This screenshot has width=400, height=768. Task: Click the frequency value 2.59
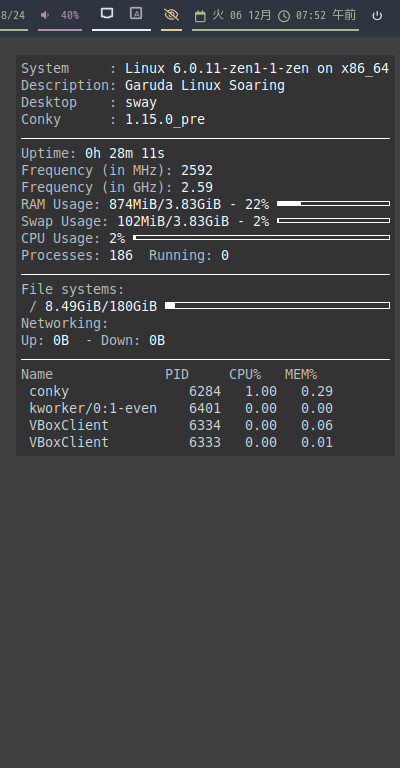click(x=197, y=188)
